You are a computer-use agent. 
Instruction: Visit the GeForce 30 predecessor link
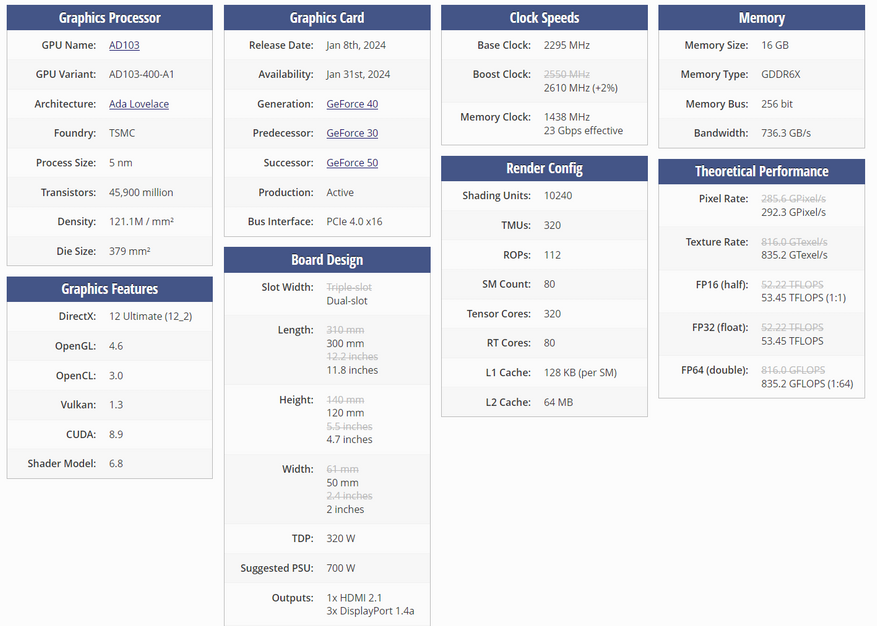(x=352, y=133)
